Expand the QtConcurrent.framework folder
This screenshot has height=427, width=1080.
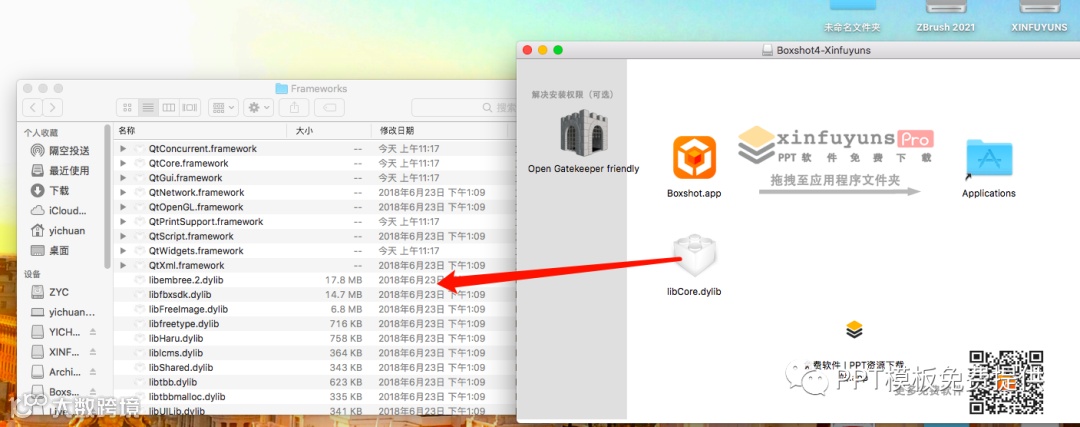click(123, 149)
